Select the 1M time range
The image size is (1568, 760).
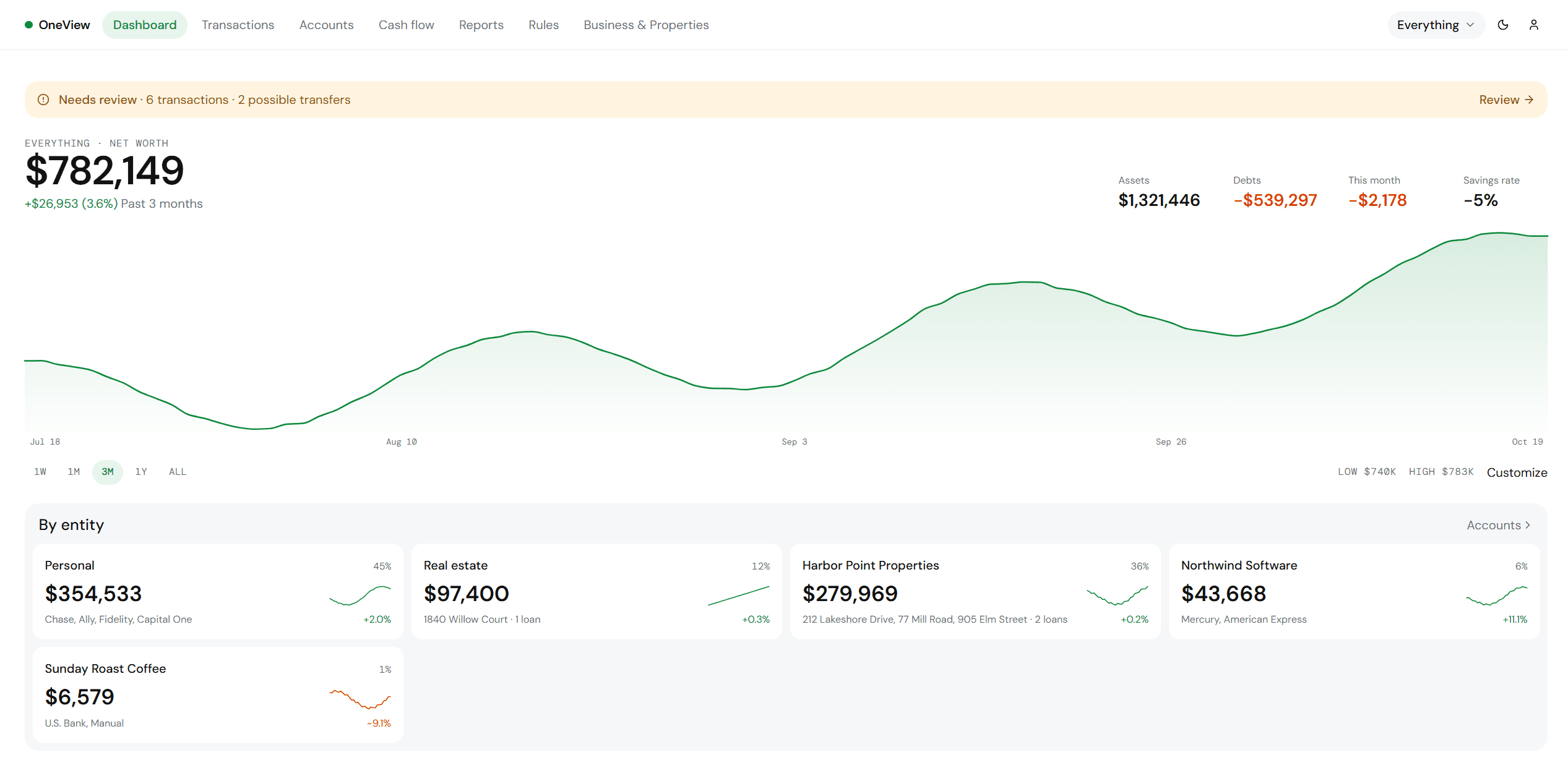tap(74, 472)
